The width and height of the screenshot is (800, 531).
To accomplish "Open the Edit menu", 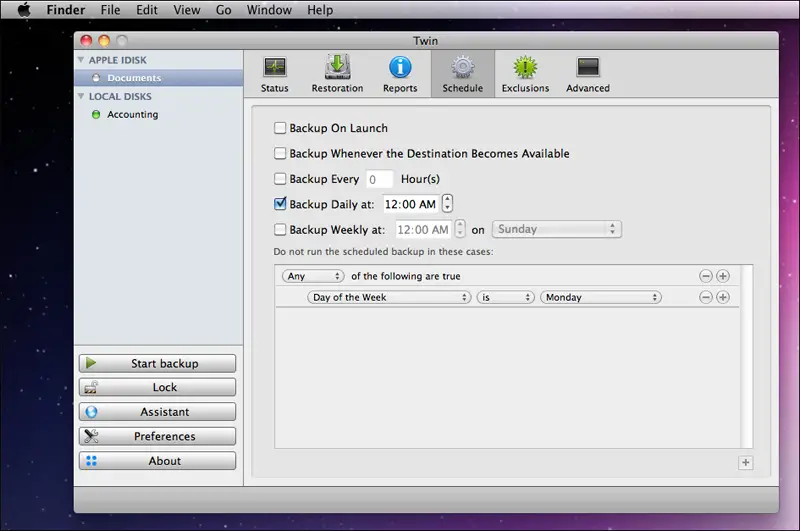I will [x=146, y=10].
